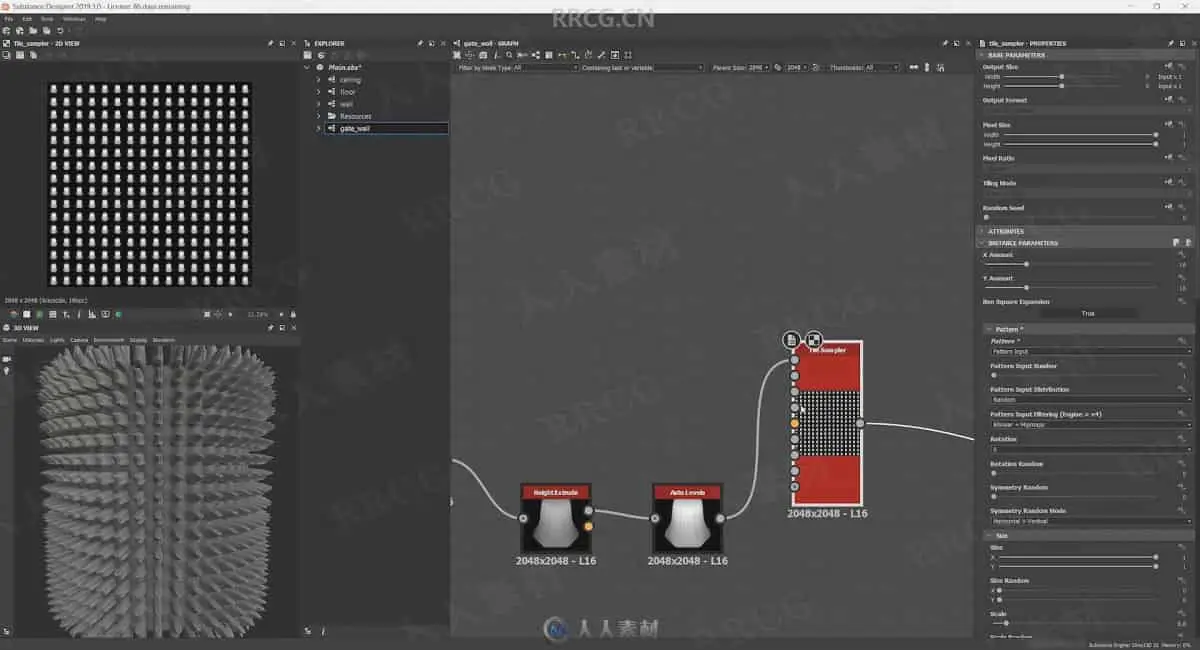Expand the wall graph in Explorer
The width and height of the screenshot is (1200, 650).
point(319,104)
